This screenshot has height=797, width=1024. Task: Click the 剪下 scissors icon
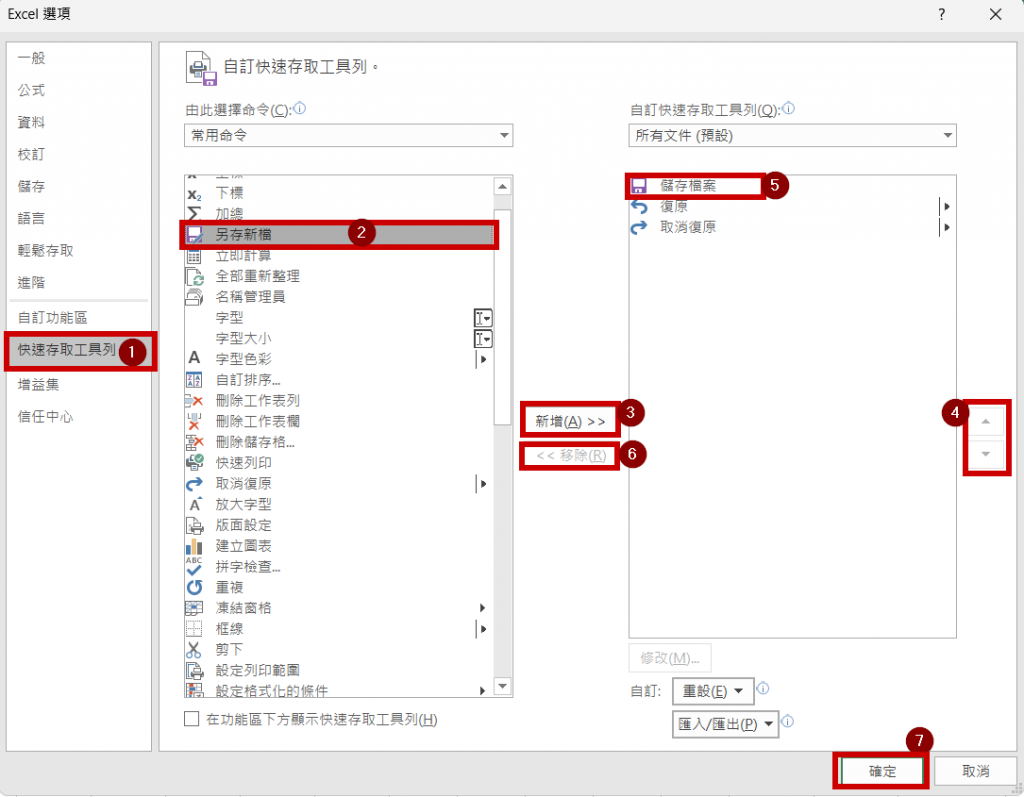coord(194,650)
